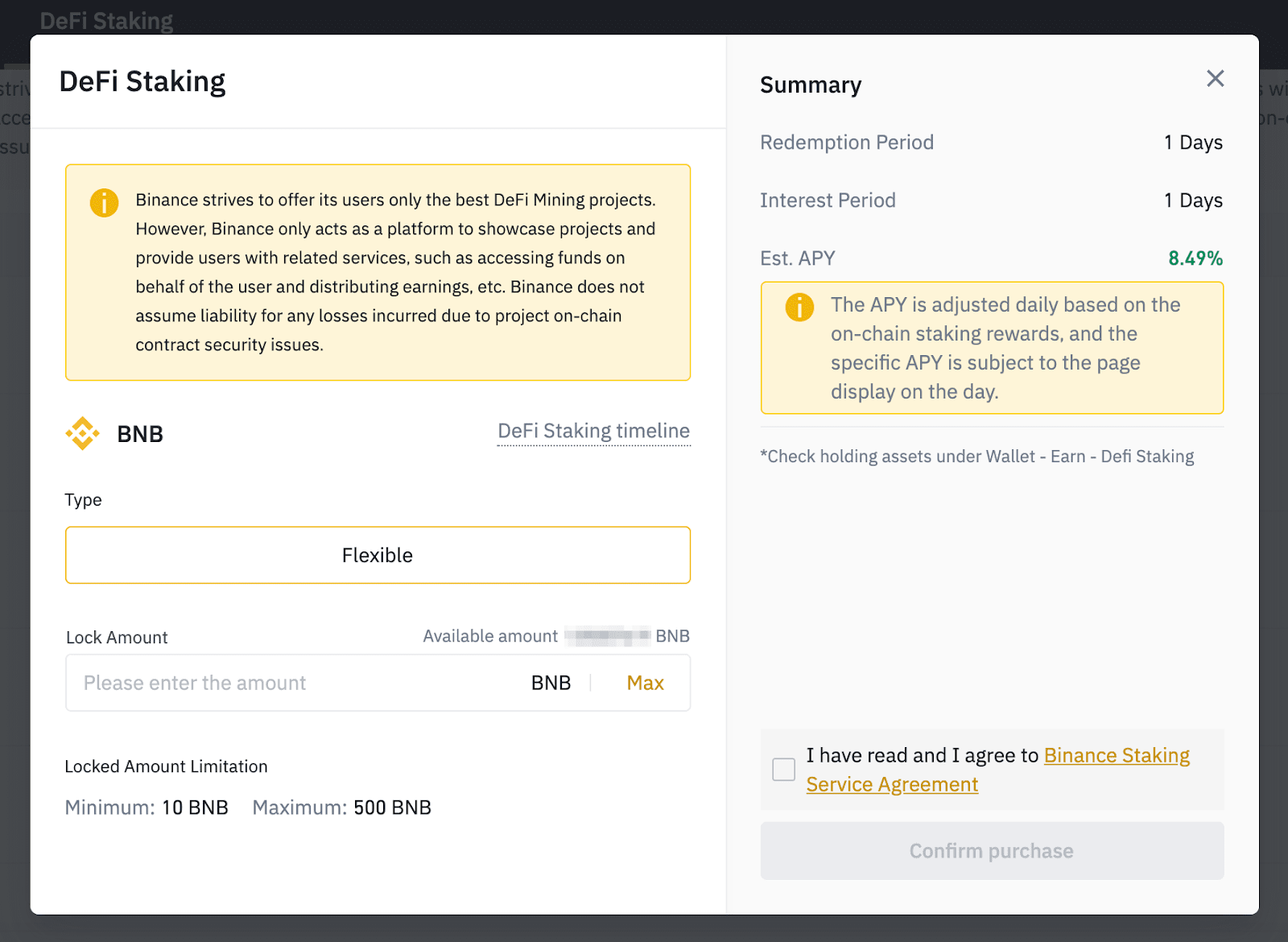The width and height of the screenshot is (1288, 942).
Task: Tick the Staking Service Agreement checkbox
Action: 783,769
